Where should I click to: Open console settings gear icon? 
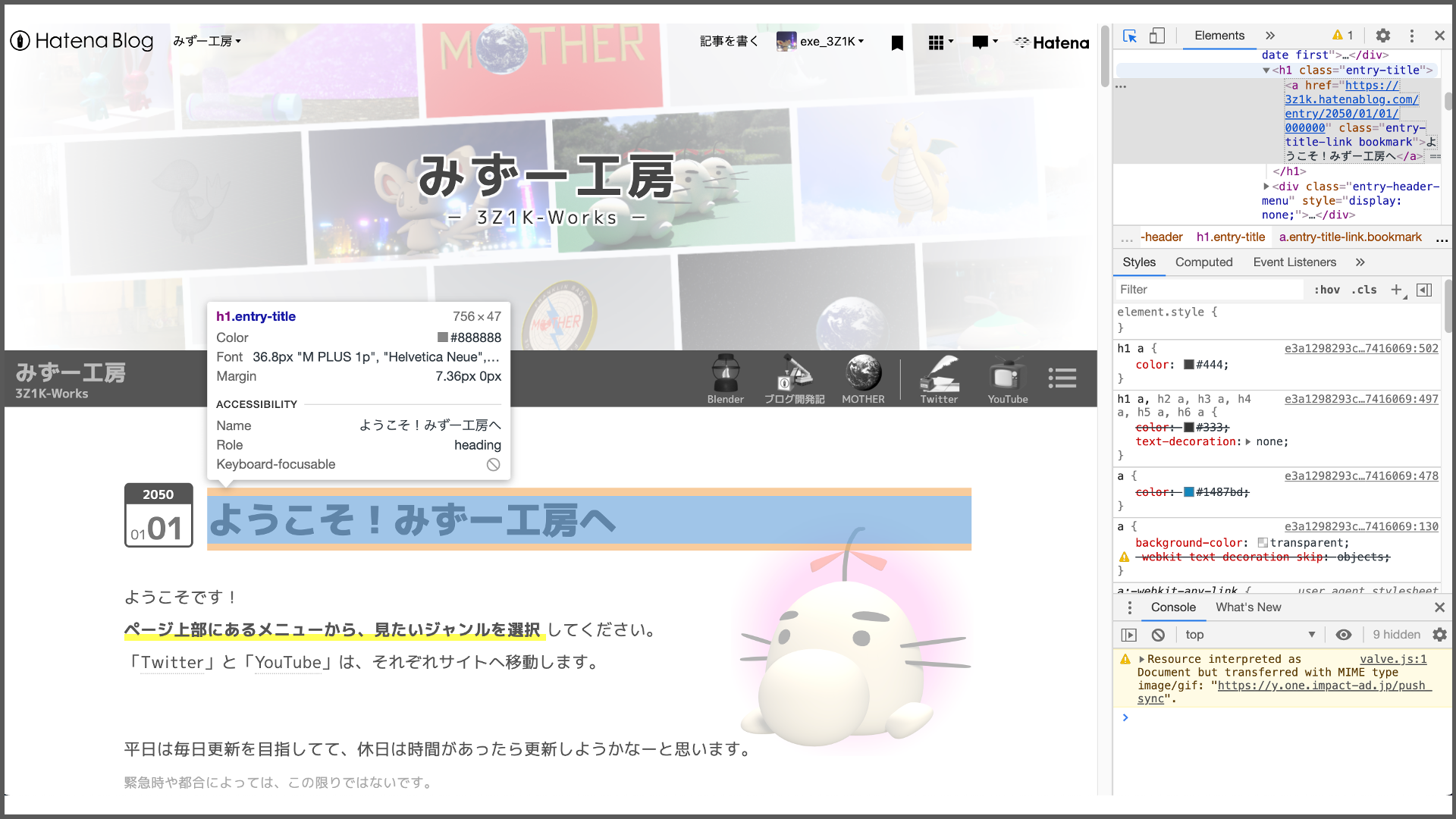click(1439, 635)
